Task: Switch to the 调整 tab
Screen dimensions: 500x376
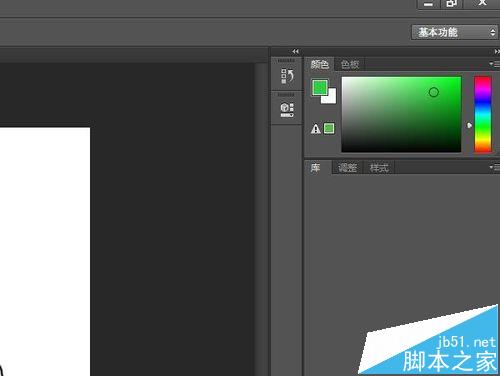Action: tap(347, 168)
